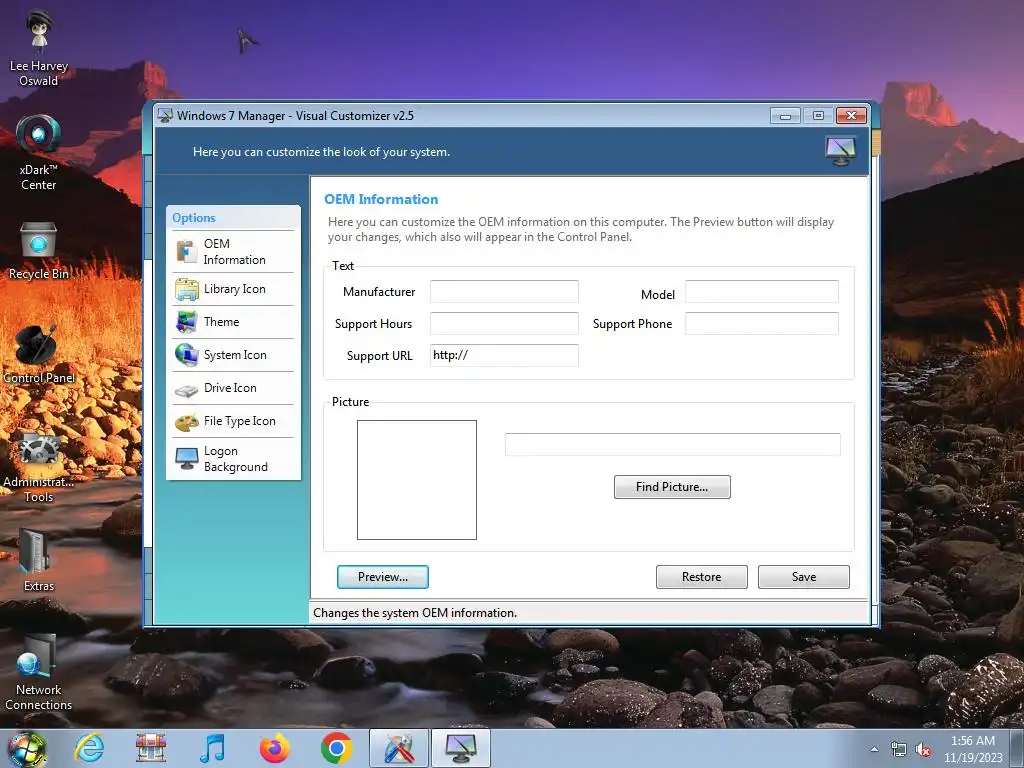The width and height of the screenshot is (1024, 768).
Task: Focus the Model text field
Action: [x=761, y=291]
